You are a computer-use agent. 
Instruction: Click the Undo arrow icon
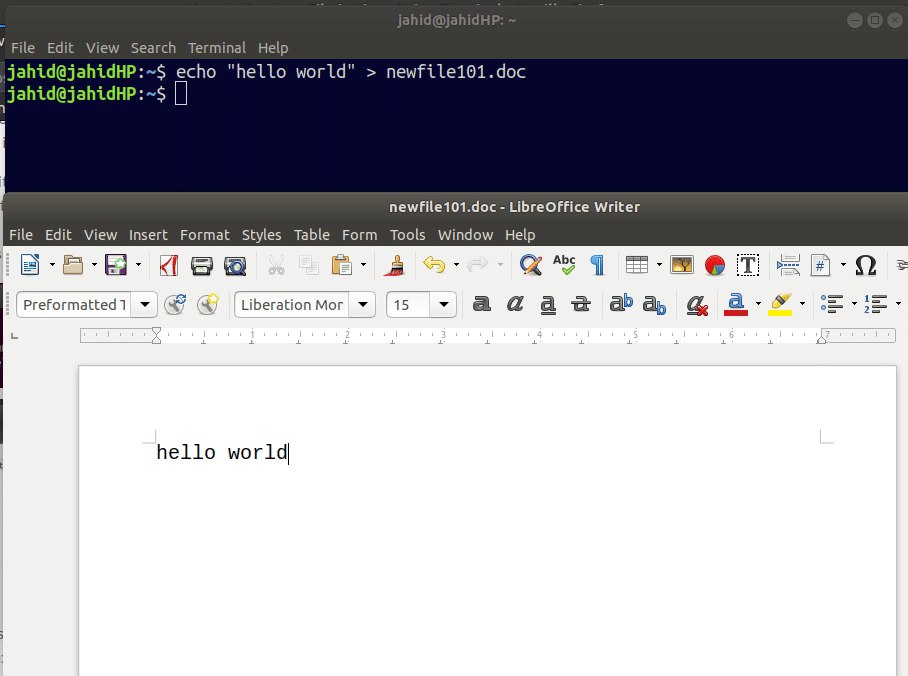tap(434, 265)
